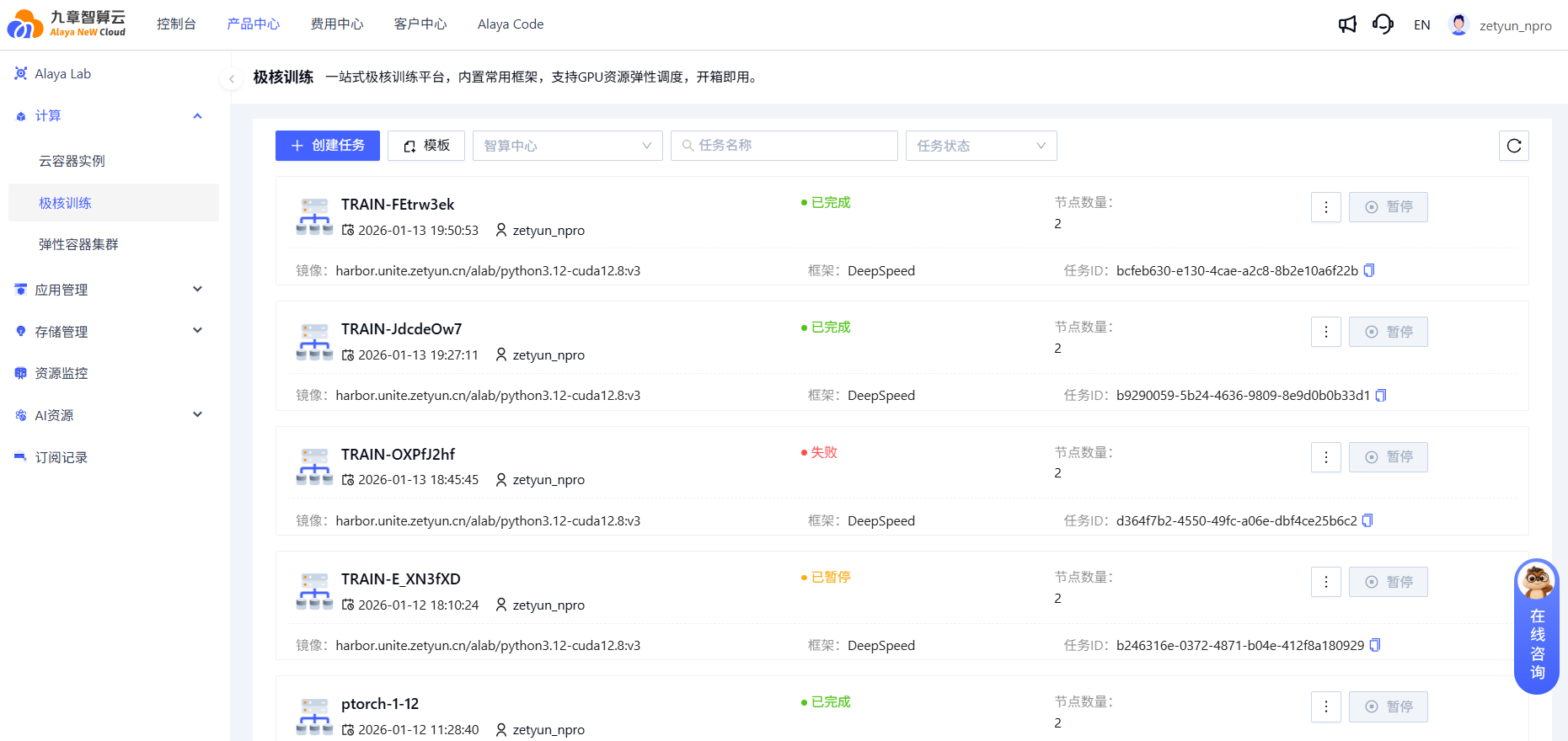Open 费用中心 in top navigation
Screen dimensions: 1568x741
[337, 24]
